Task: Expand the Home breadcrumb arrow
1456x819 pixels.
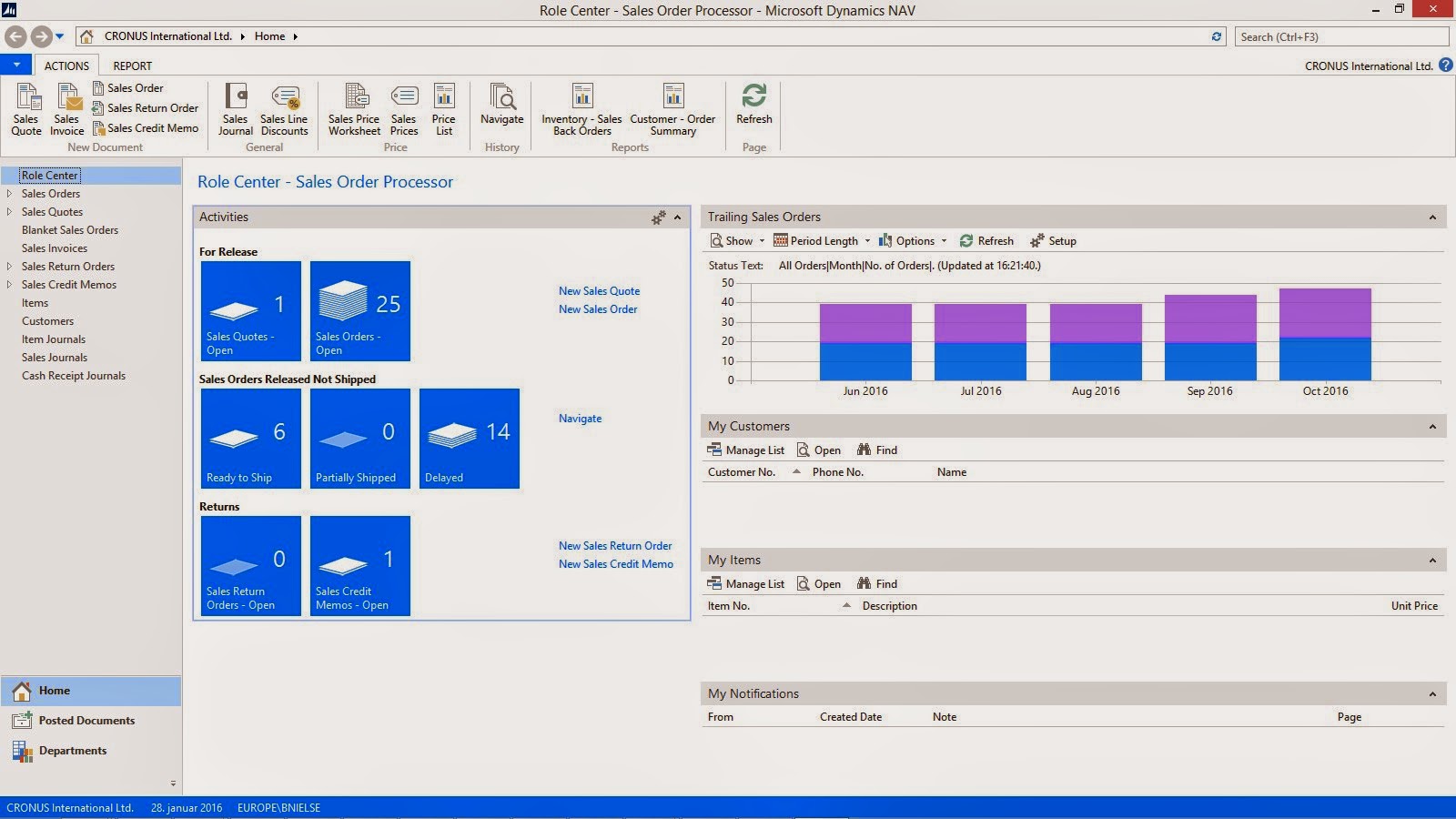Action: (296, 36)
